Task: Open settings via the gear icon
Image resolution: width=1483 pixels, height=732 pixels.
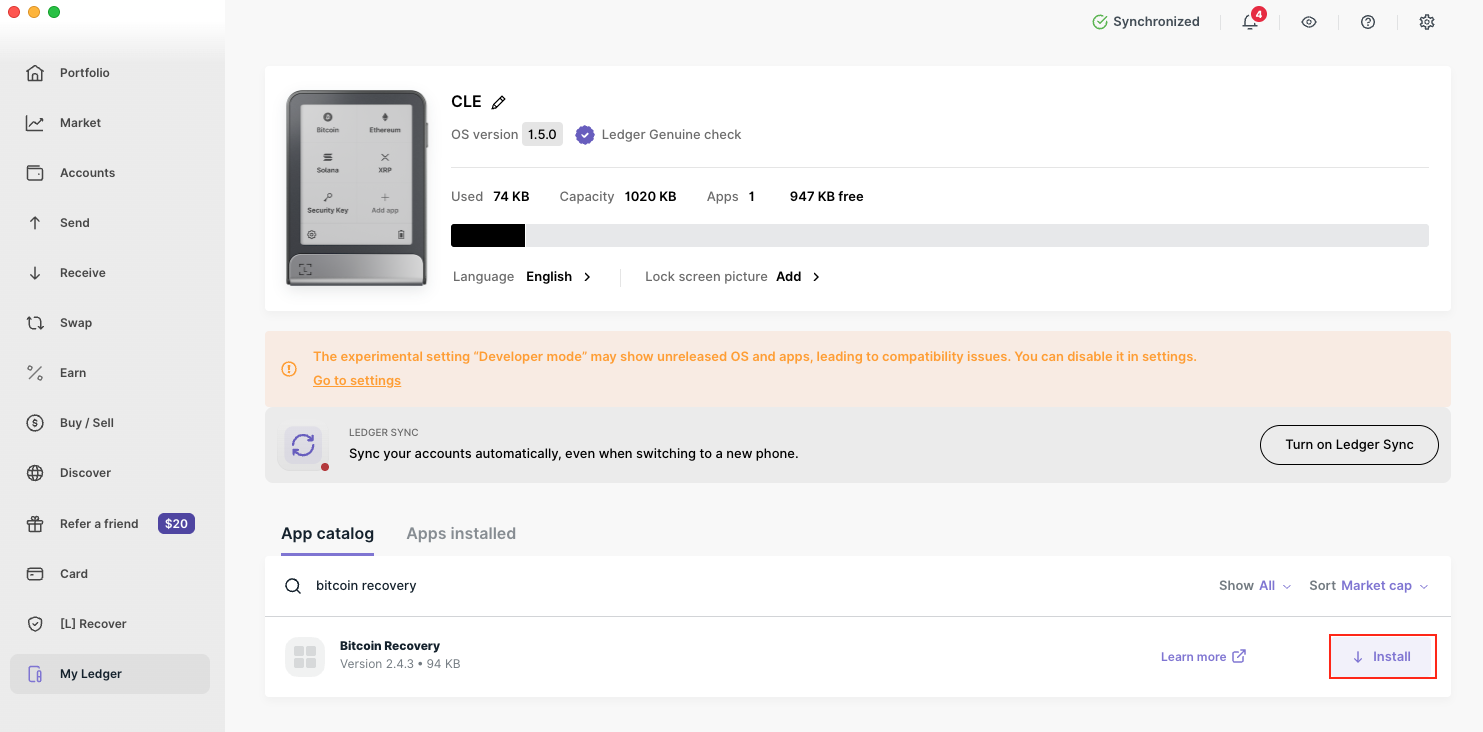Action: pos(1427,22)
